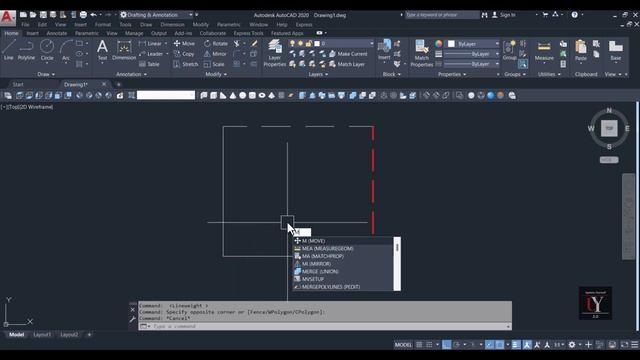
Task: Select the Arc tool
Action: coord(66,50)
